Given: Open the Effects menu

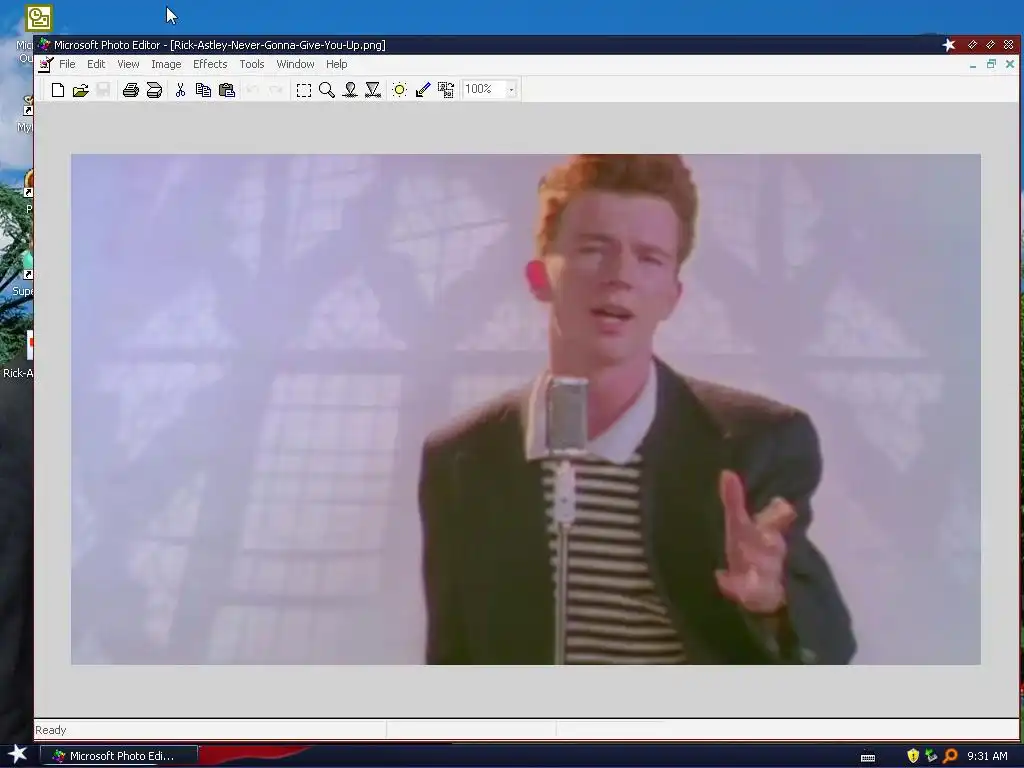Looking at the screenshot, I should tap(210, 64).
